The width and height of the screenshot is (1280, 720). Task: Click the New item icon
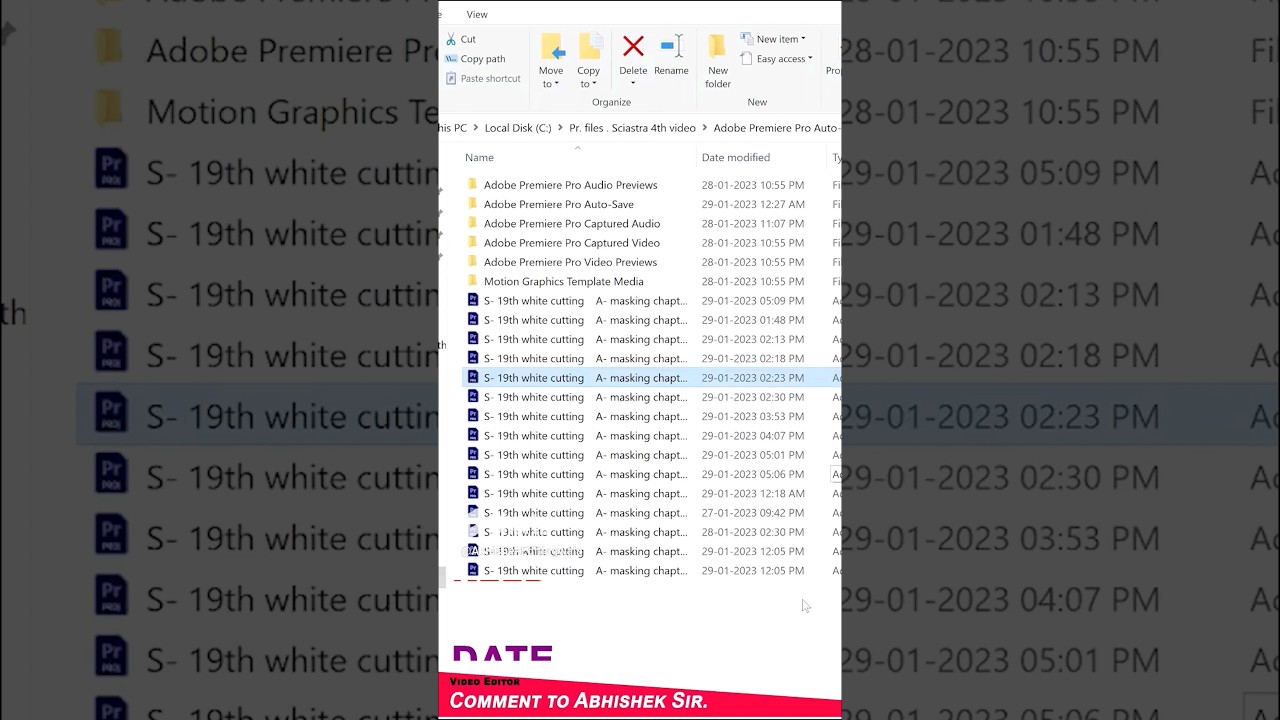click(x=747, y=39)
